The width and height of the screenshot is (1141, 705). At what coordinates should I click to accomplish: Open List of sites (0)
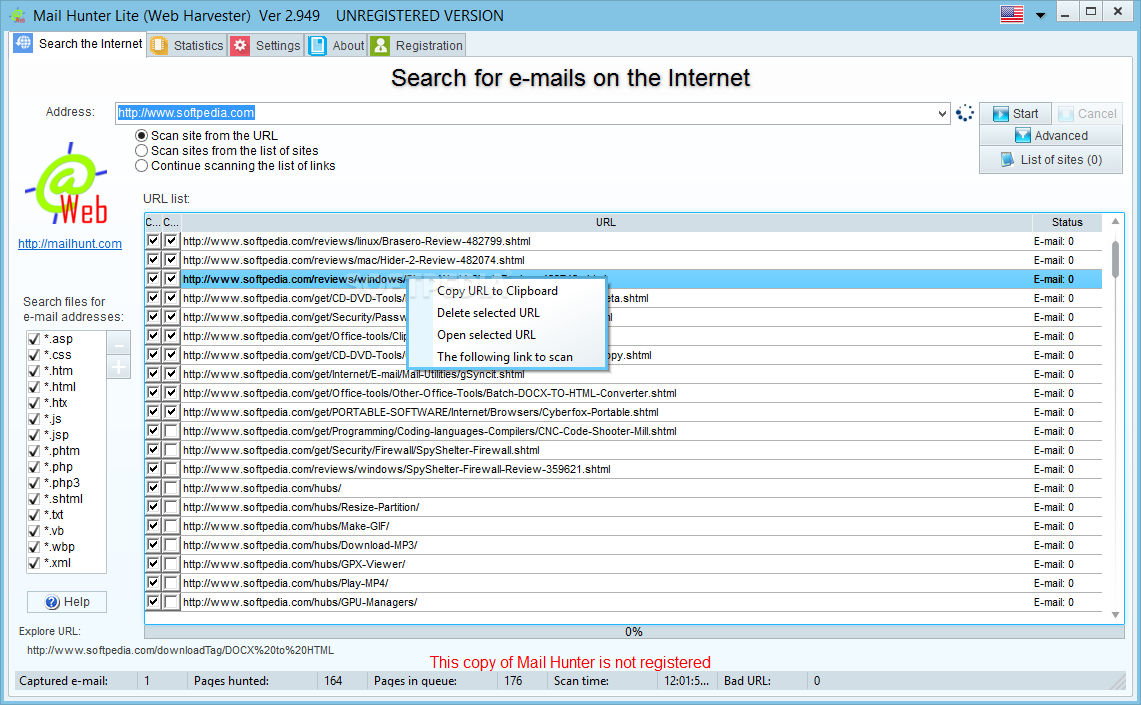click(x=1051, y=159)
